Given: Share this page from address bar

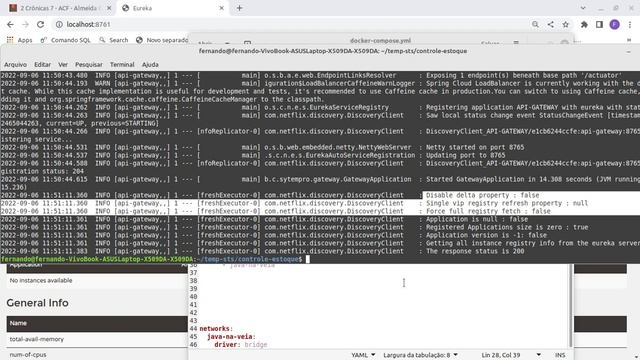Looking at the screenshot, I should pos(550,24).
